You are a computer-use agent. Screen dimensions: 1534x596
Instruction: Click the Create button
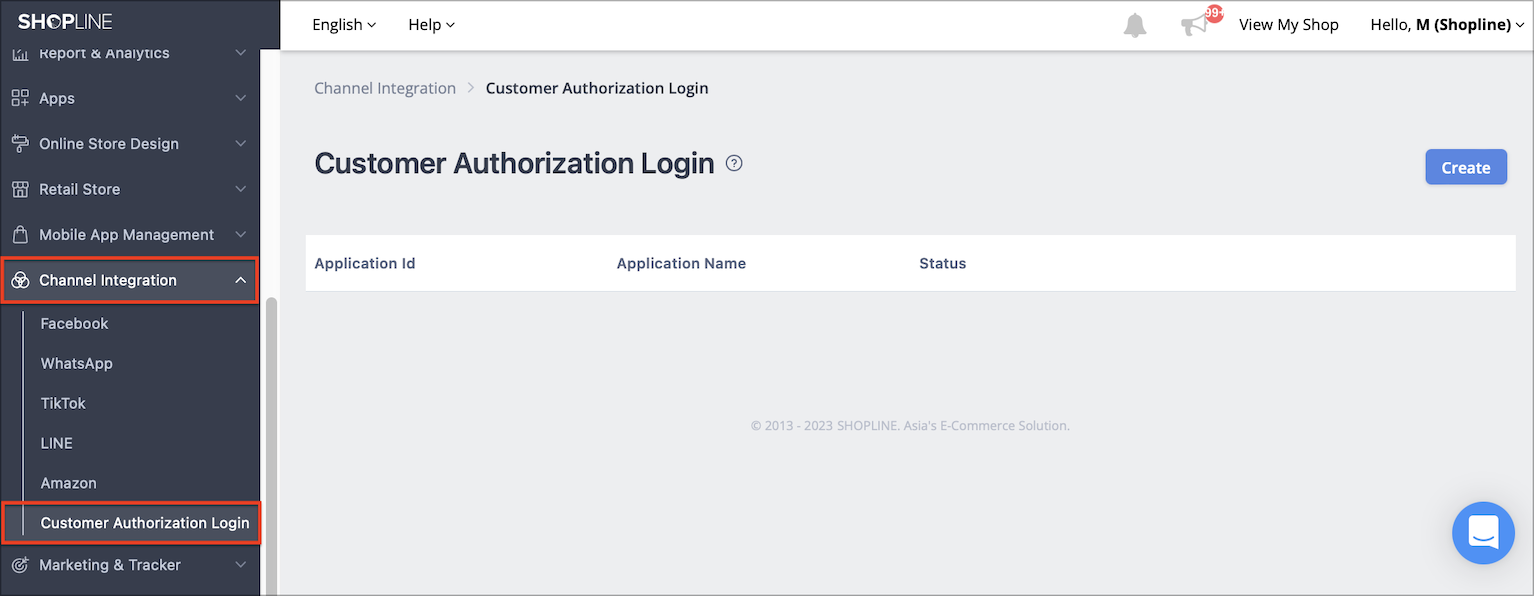[1465, 167]
